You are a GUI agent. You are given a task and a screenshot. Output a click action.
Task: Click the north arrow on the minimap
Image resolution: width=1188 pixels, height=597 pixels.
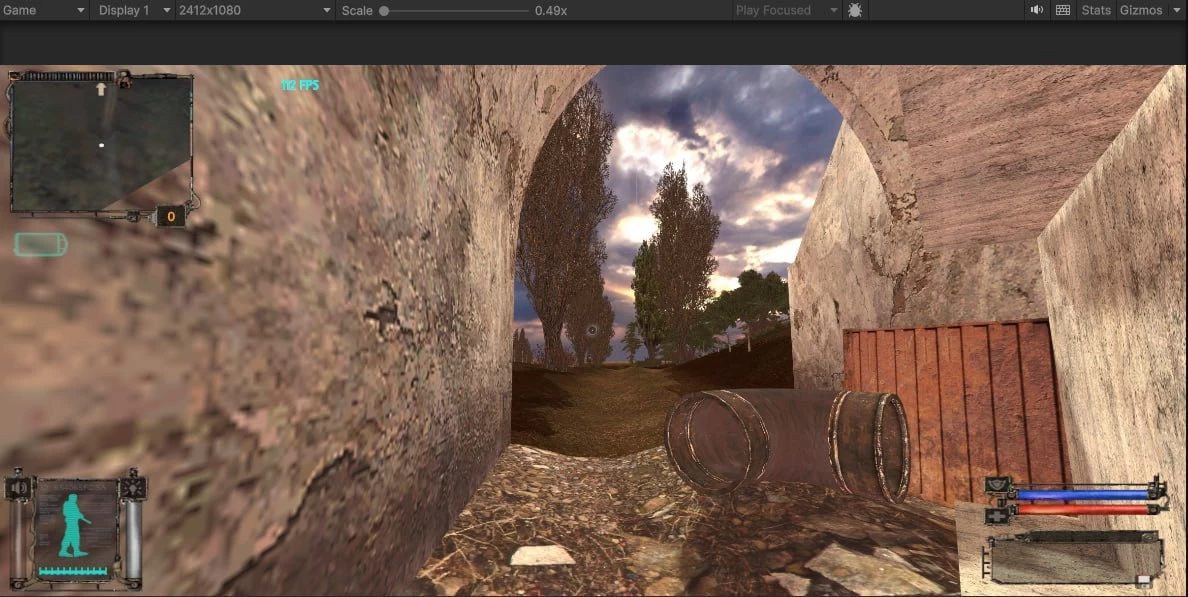[x=100, y=89]
